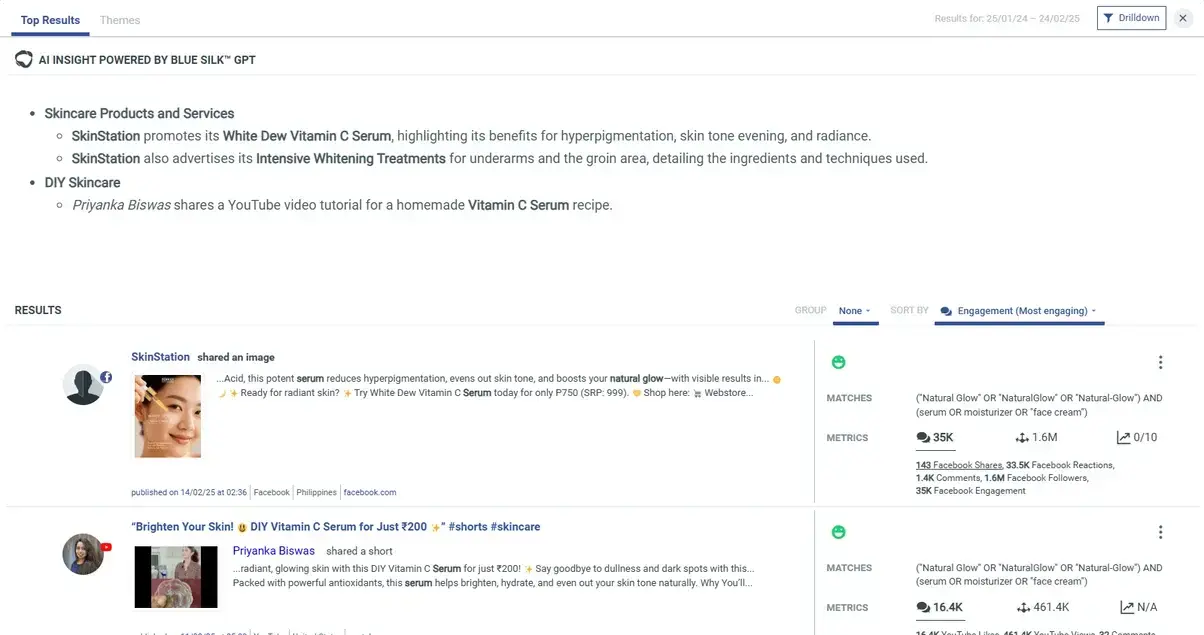
Task: Click the green sentiment smiley on SkinStation result
Action: [838, 362]
